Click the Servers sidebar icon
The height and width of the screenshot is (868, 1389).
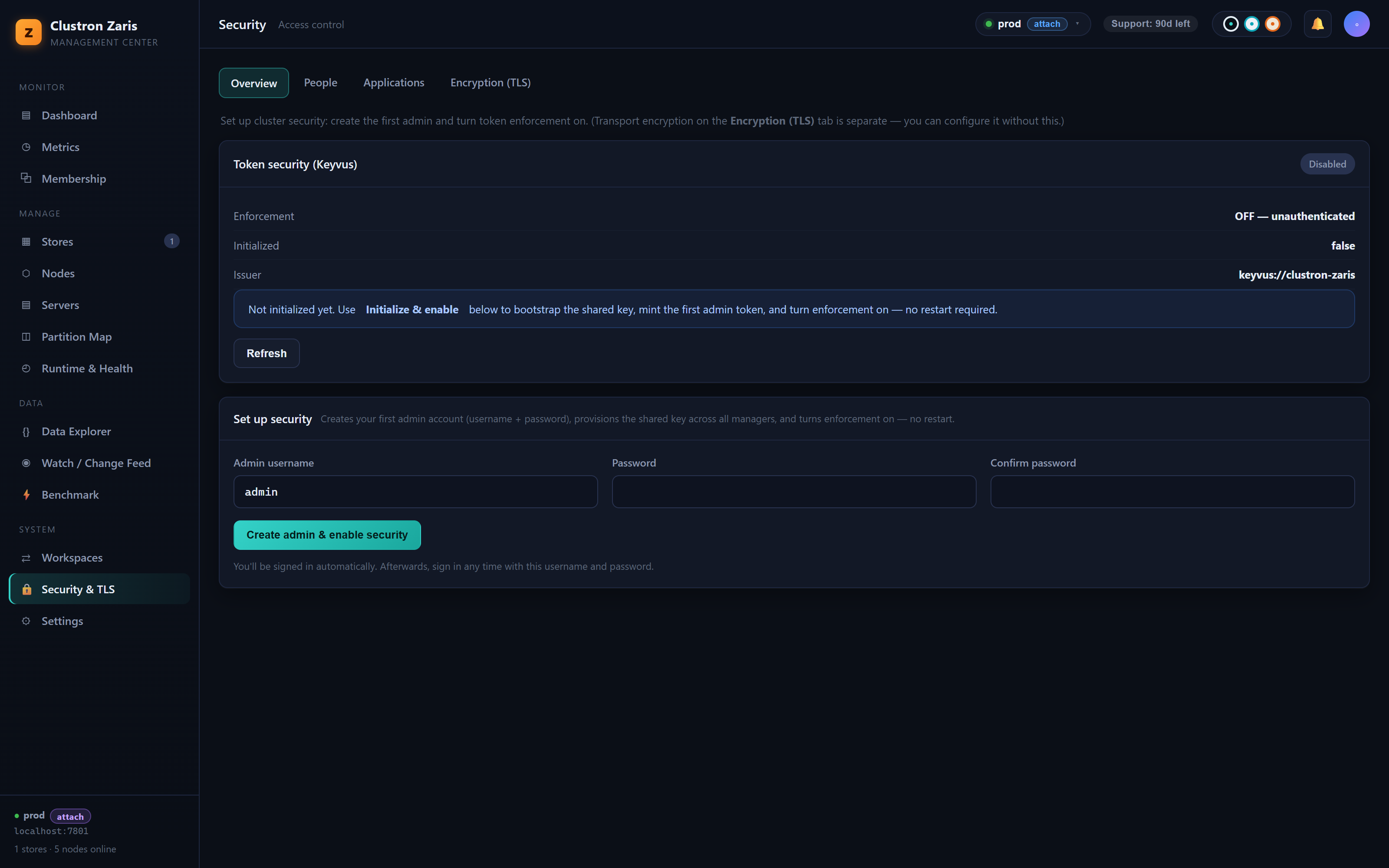click(x=26, y=305)
